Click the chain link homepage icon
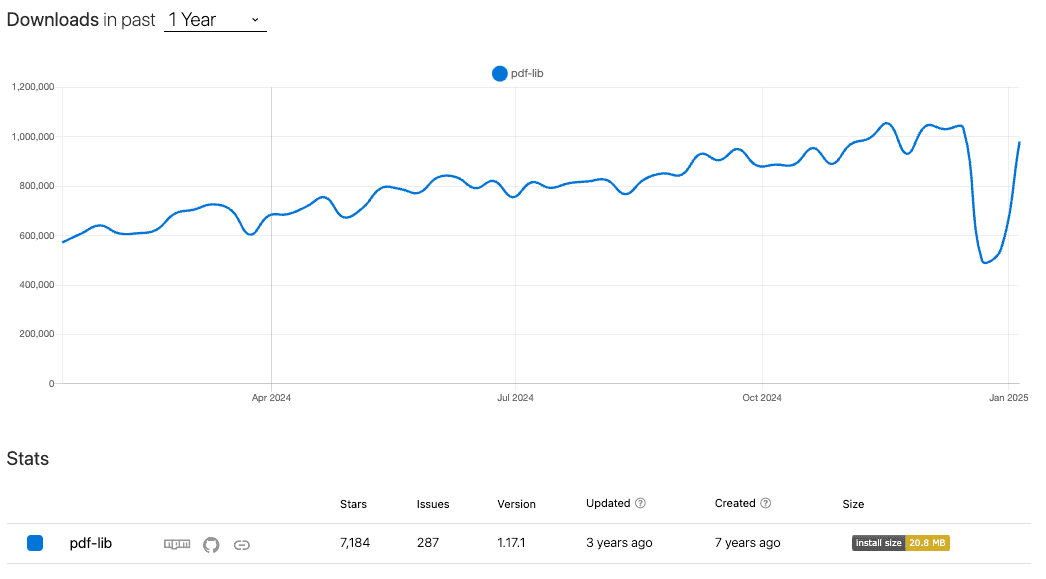The width and height of the screenshot is (1046, 579). [241, 544]
